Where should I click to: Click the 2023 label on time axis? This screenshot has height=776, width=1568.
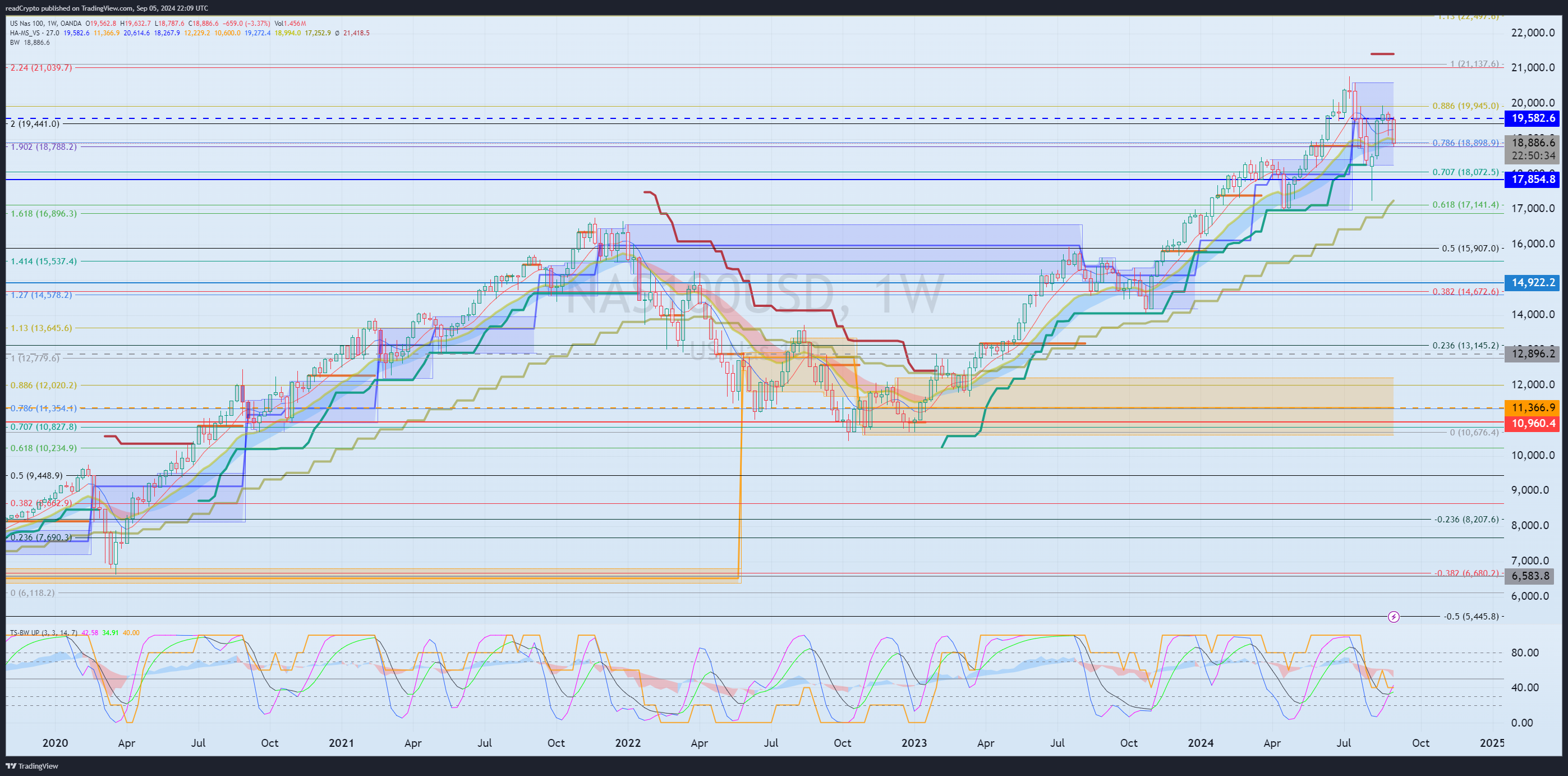point(914,742)
